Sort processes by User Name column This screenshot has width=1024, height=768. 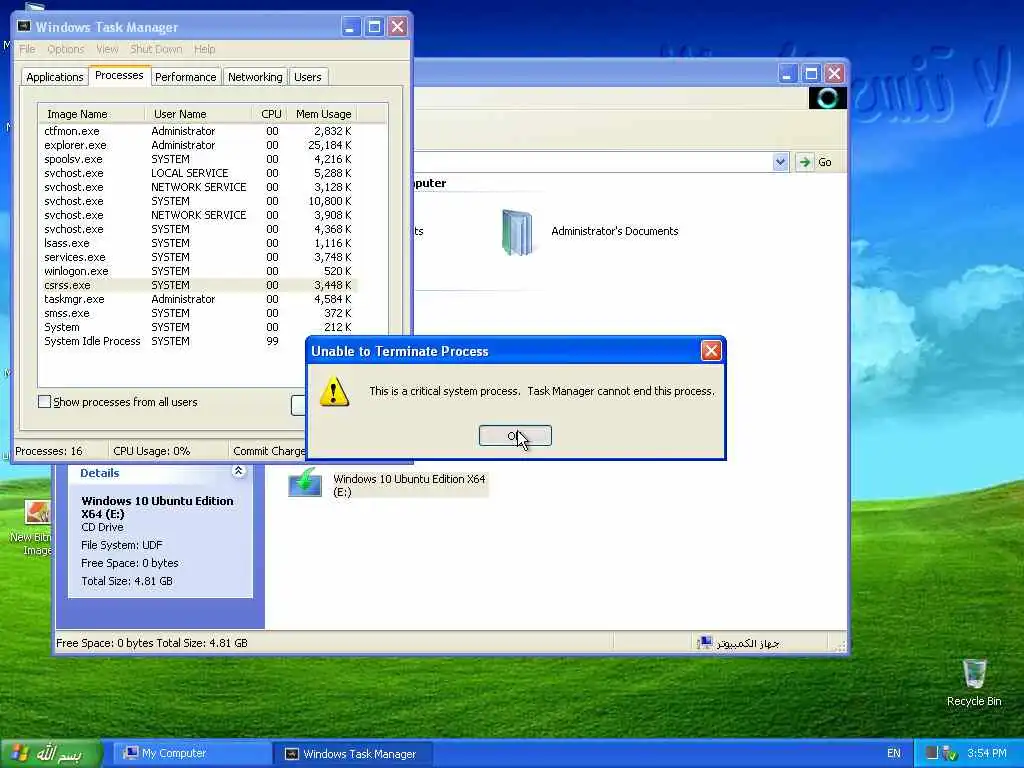coord(198,114)
